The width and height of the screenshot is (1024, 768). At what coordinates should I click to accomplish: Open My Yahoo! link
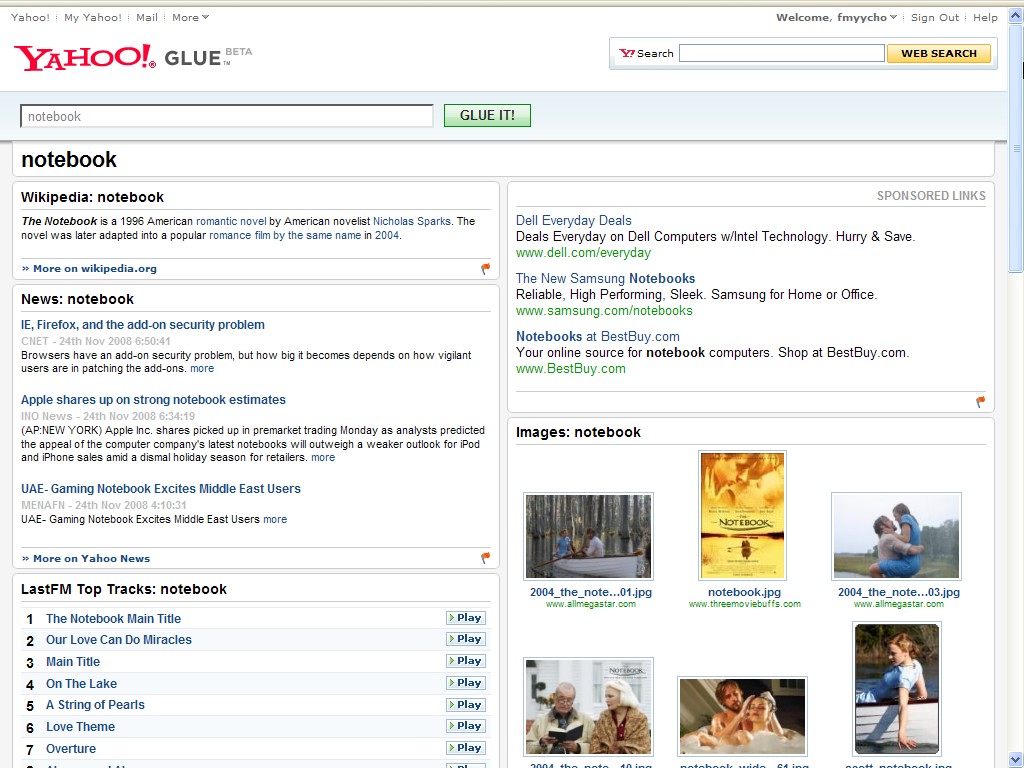[93, 18]
